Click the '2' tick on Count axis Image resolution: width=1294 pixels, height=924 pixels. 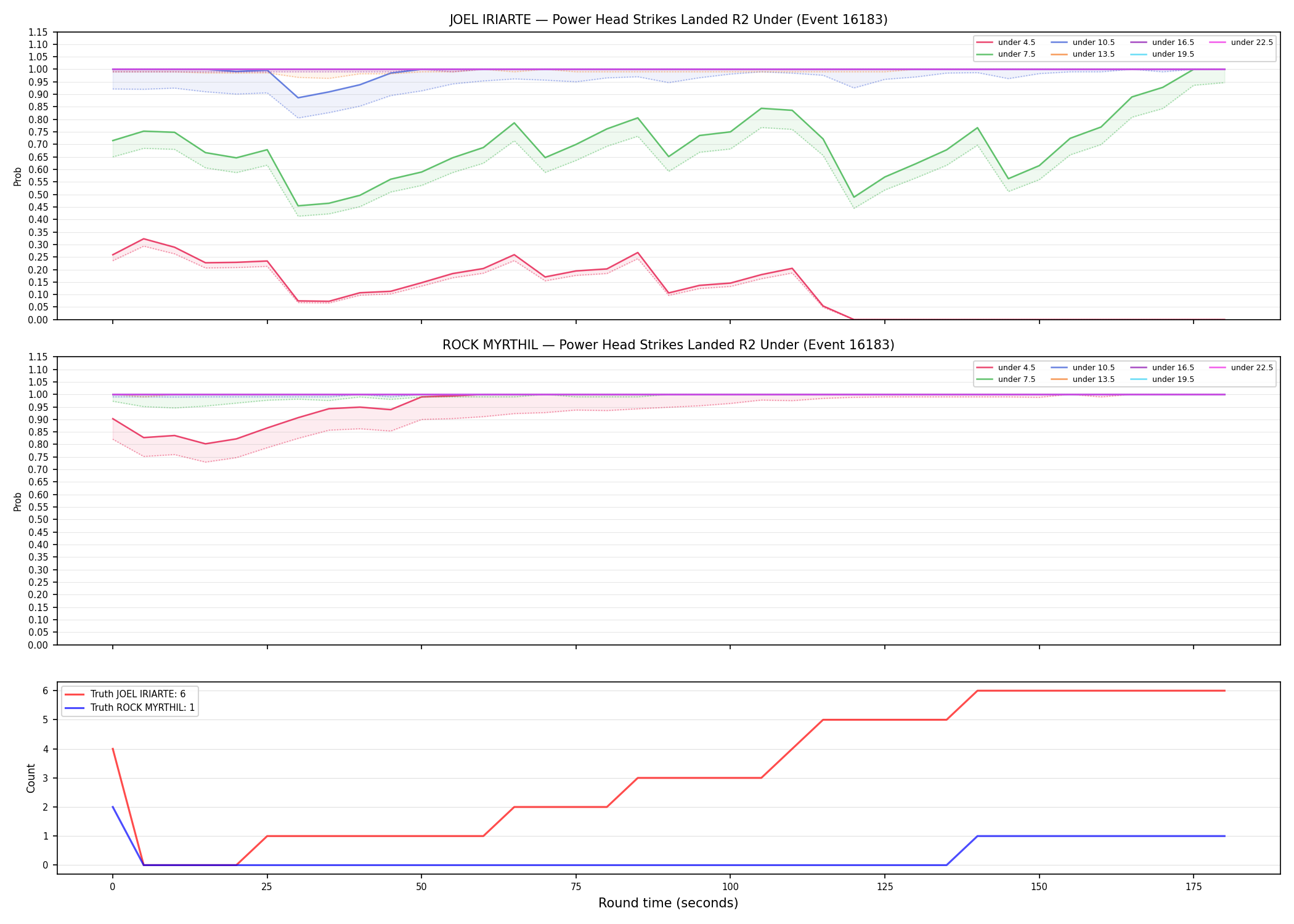click(46, 807)
